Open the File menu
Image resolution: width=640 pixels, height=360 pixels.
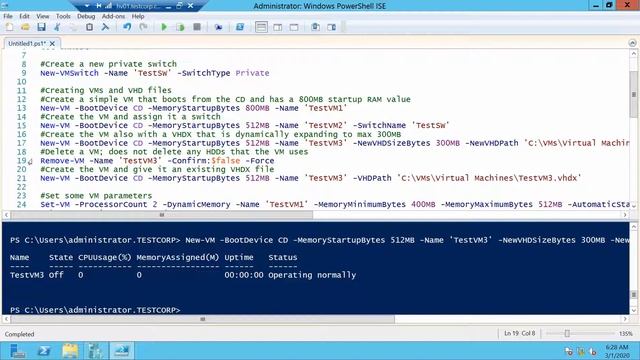coord(8,16)
